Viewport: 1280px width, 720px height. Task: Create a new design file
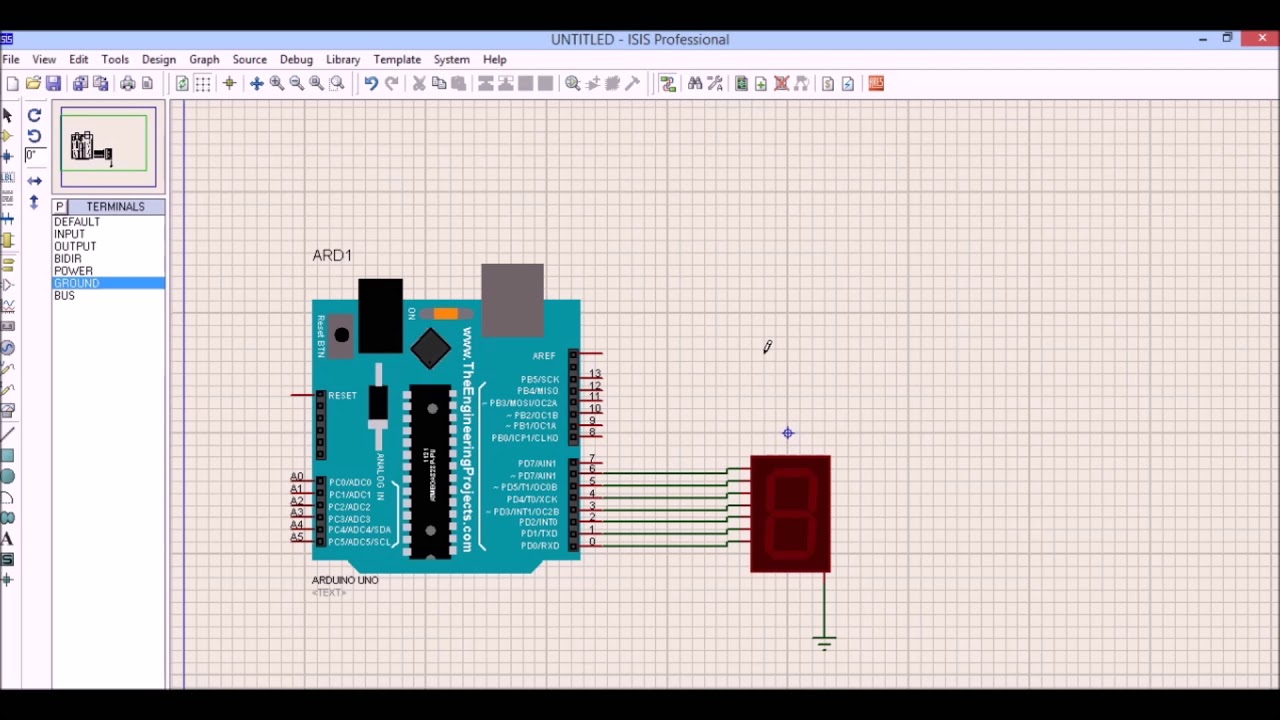13,84
